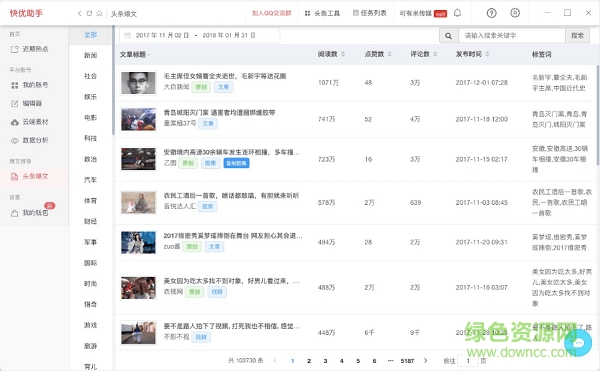Open 近期热点 in the sidebar
This screenshot has width=600, height=371.
[x=30, y=49]
